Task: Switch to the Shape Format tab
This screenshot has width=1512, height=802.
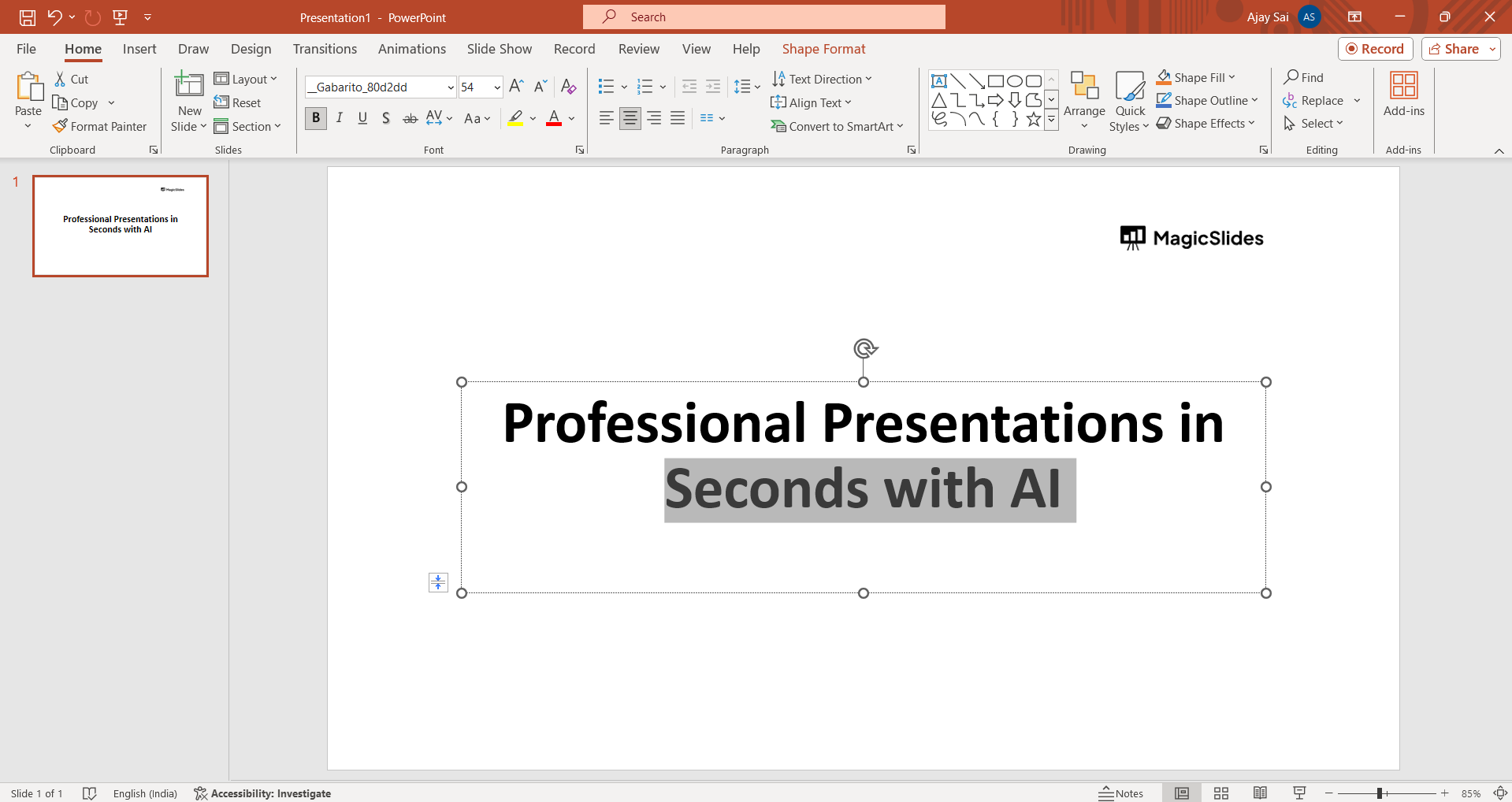Action: click(x=823, y=49)
